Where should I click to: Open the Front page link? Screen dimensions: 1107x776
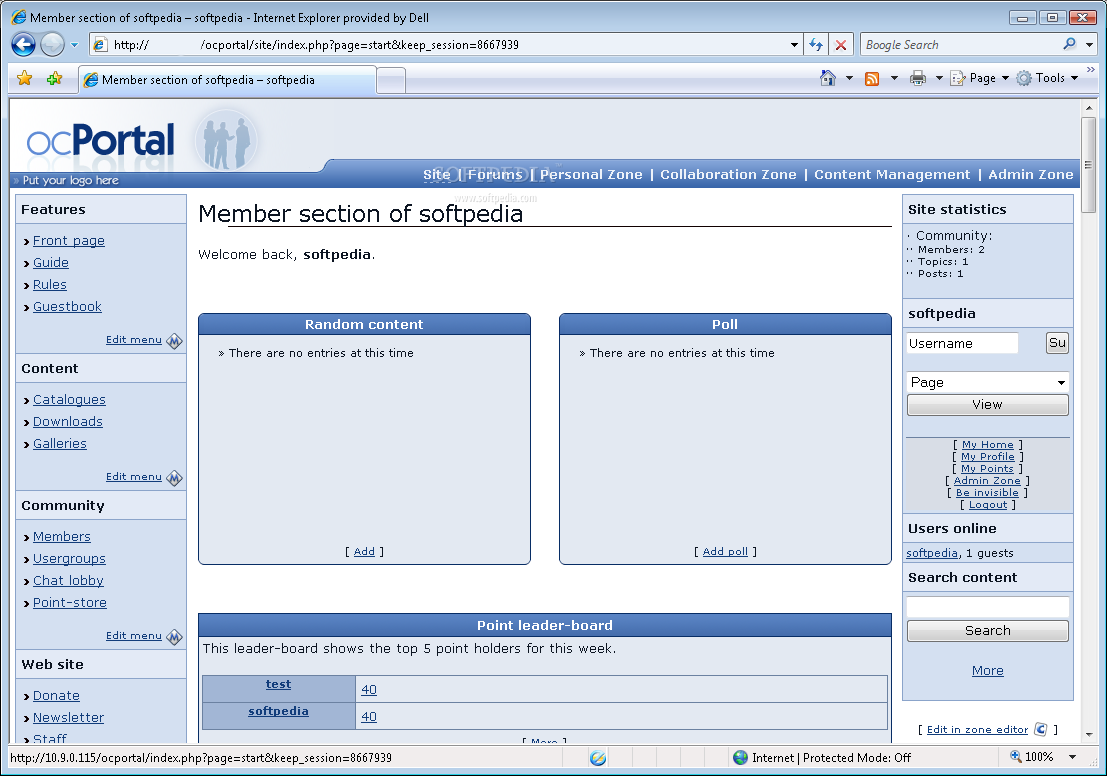[x=68, y=241]
